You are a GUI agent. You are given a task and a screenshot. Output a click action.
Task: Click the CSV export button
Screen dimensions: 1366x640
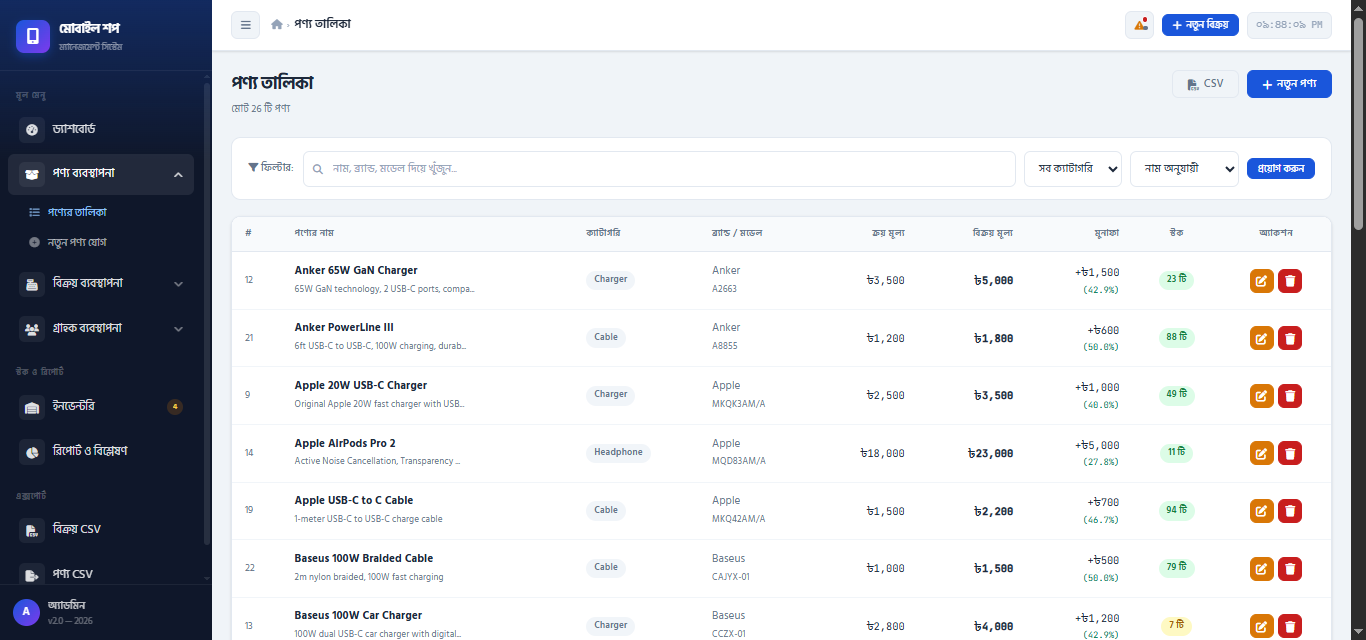(x=1205, y=84)
